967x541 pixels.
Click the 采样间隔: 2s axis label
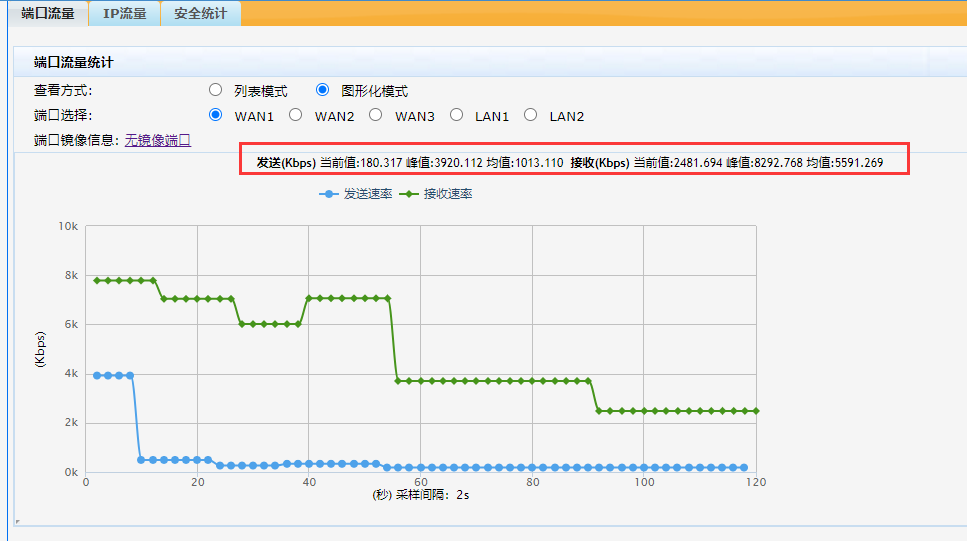click(432, 495)
